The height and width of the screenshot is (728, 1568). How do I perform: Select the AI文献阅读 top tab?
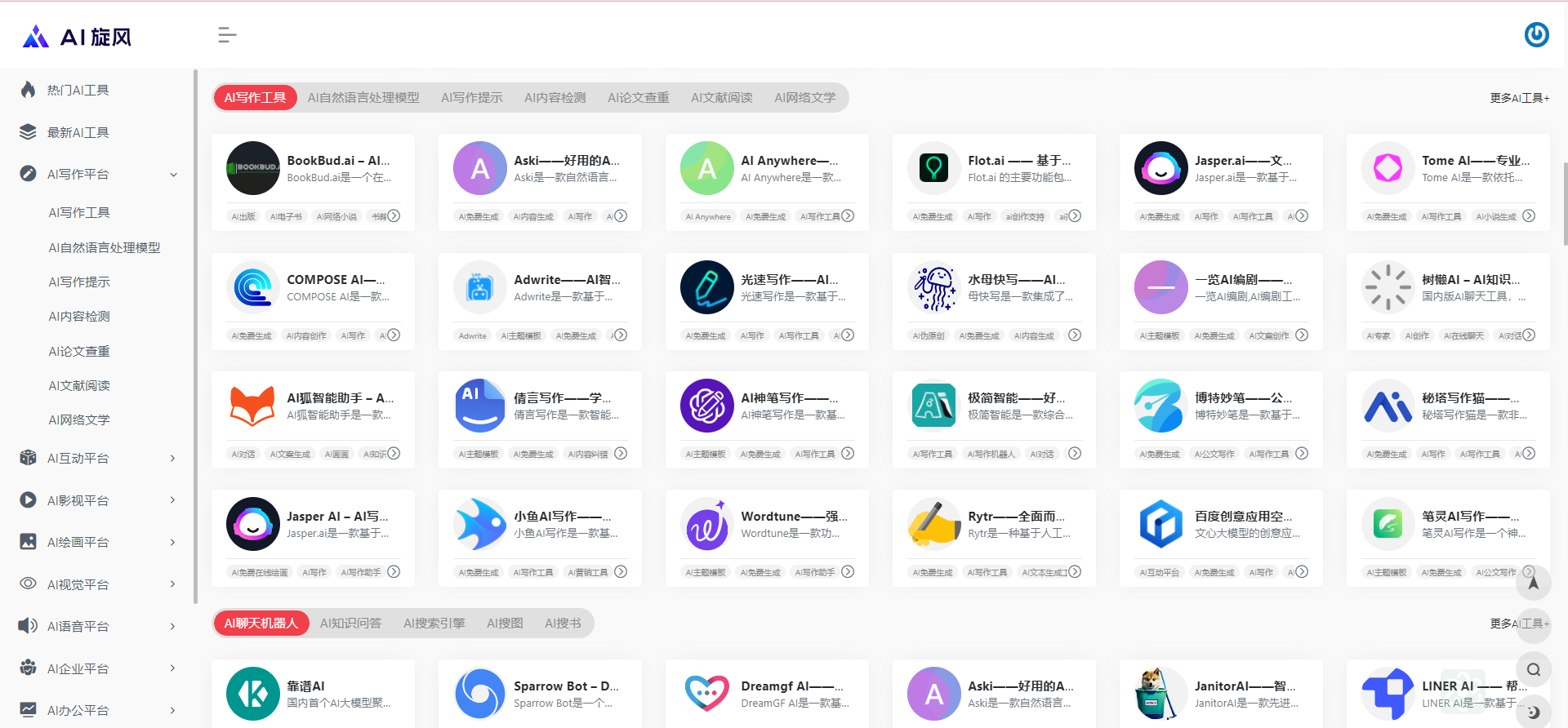(x=722, y=98)
